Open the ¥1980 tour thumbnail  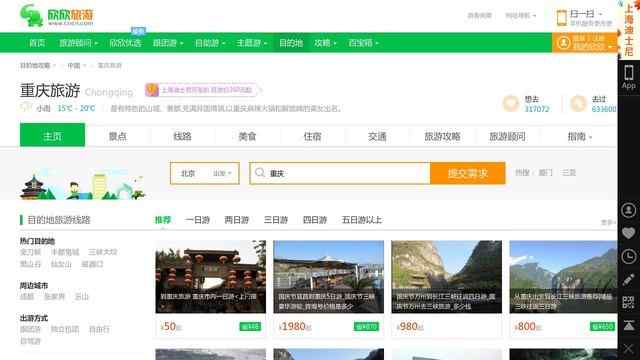pos(329,277)
